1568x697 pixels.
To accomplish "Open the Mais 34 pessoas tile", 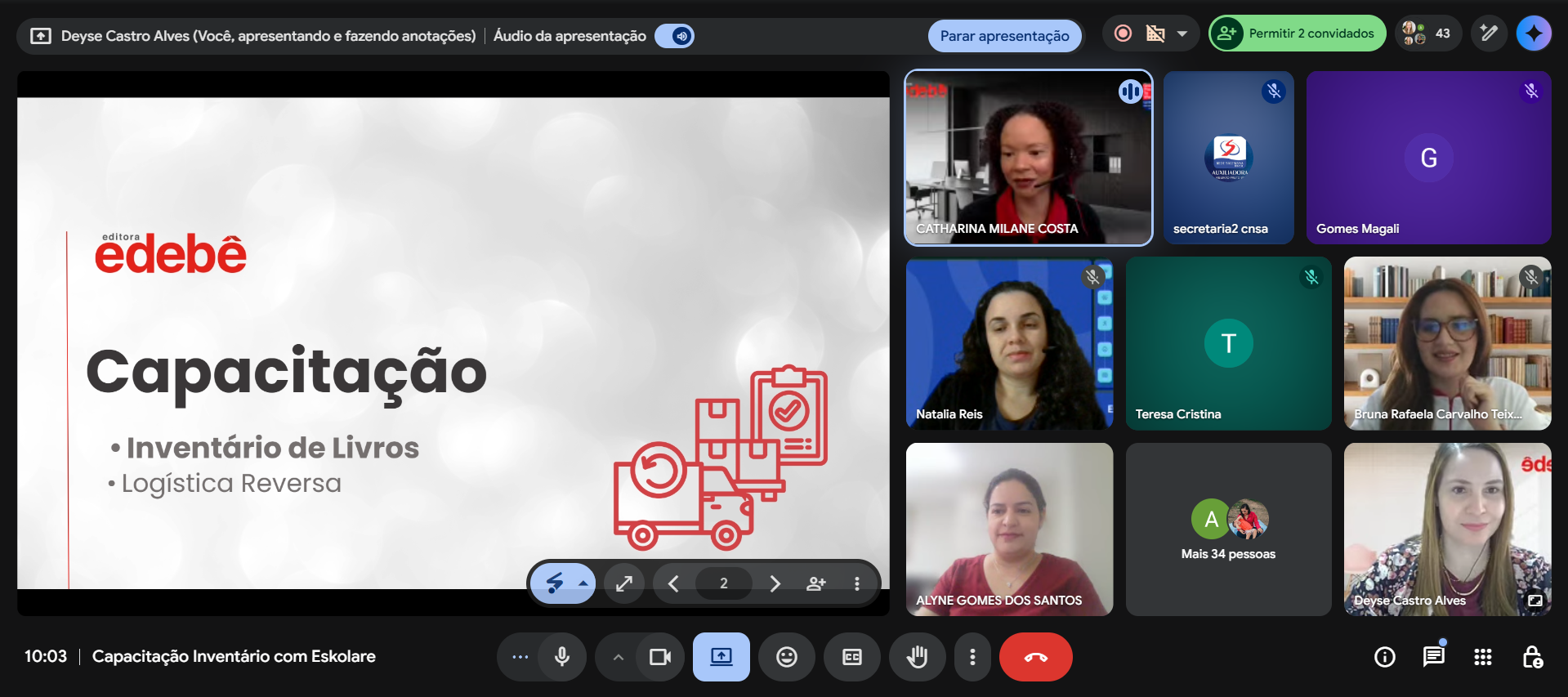I will click(1228, 529).
